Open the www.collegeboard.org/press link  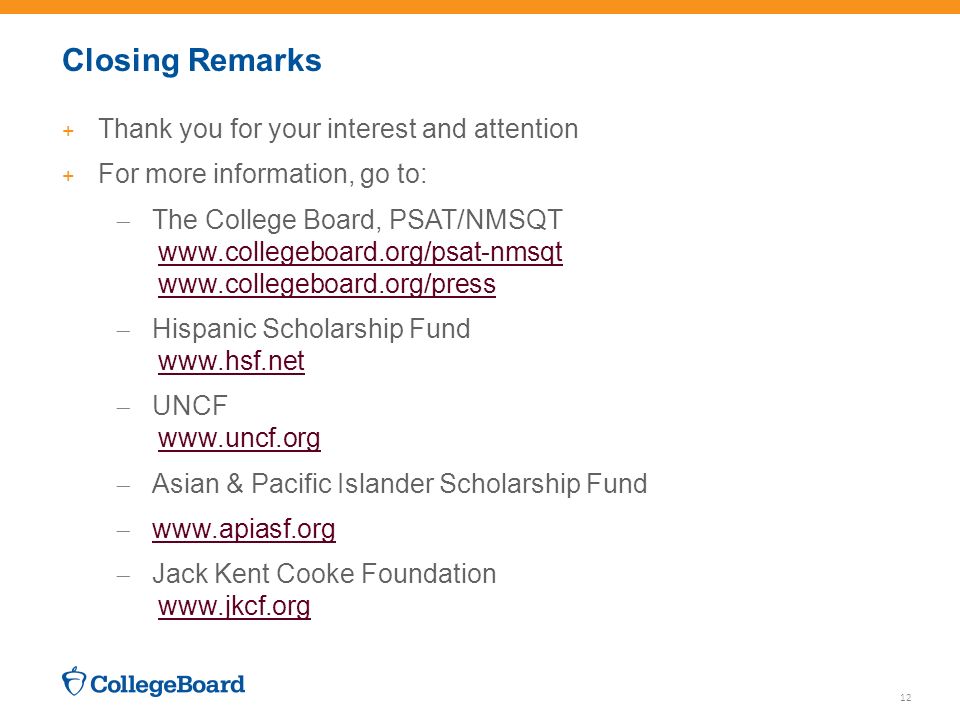(x=326, y=285)
